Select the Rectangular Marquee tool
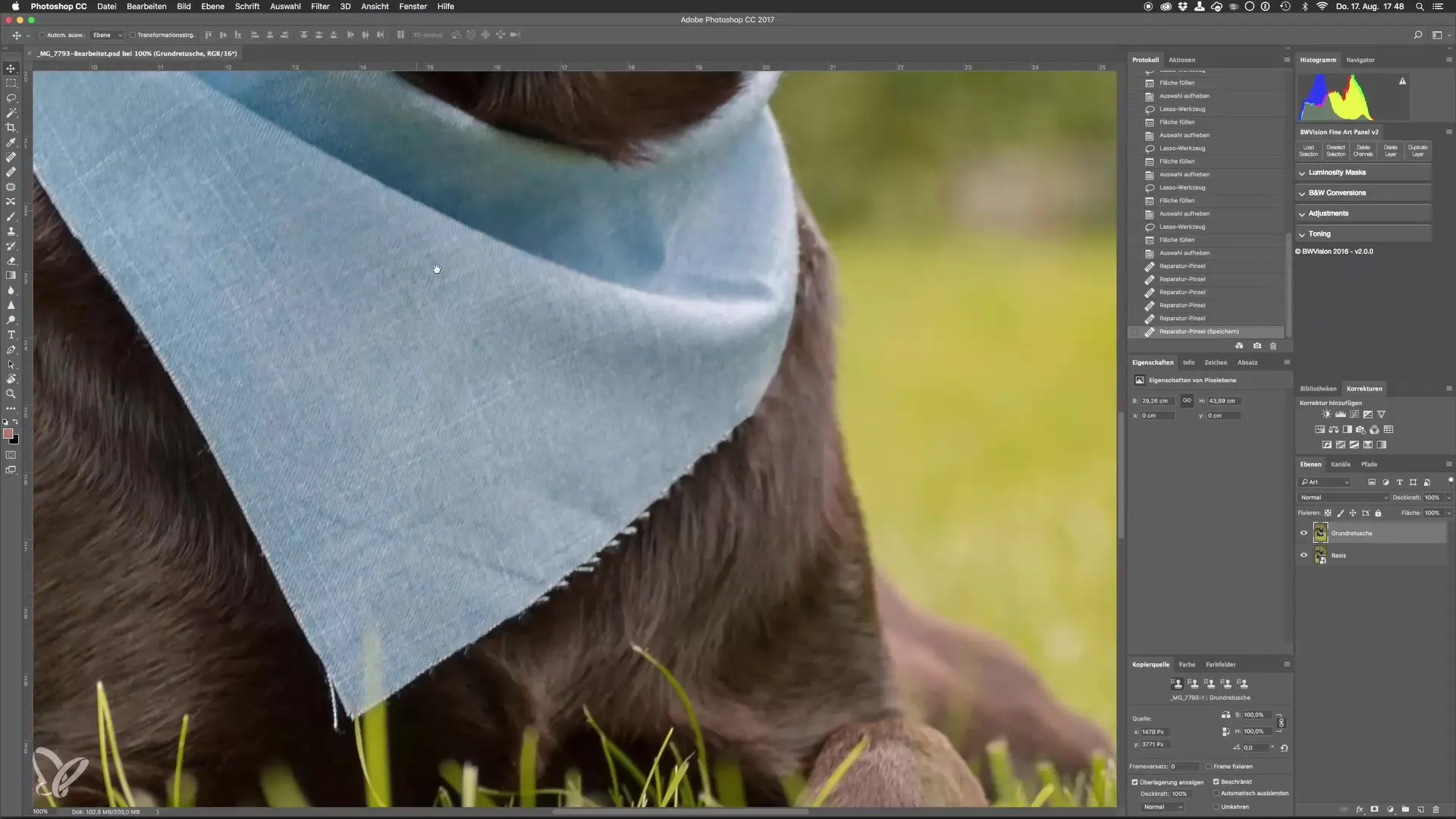 tap(11, 83)
